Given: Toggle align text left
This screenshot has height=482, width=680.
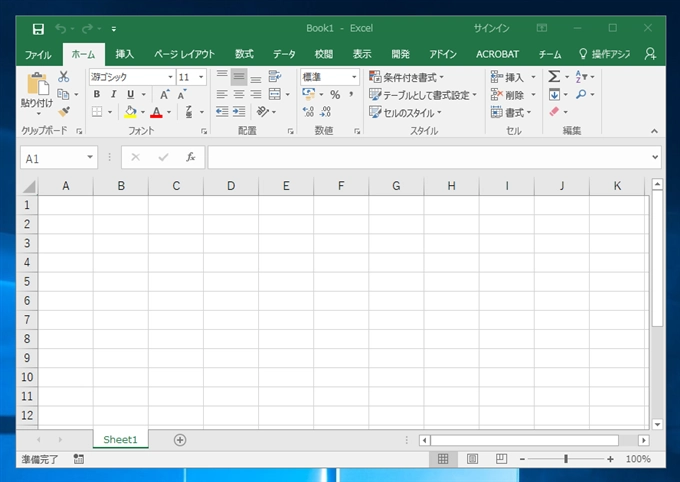Looking at the screenshot, I should [x=222, y=94].
